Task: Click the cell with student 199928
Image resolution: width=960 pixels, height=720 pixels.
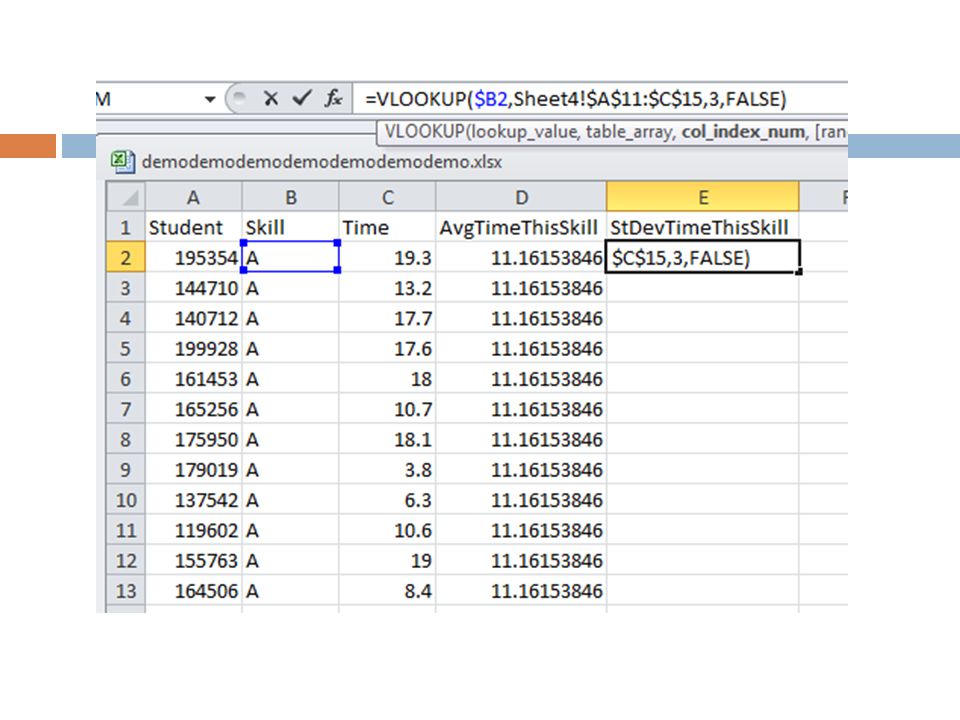Action: (x=193, y=348)
